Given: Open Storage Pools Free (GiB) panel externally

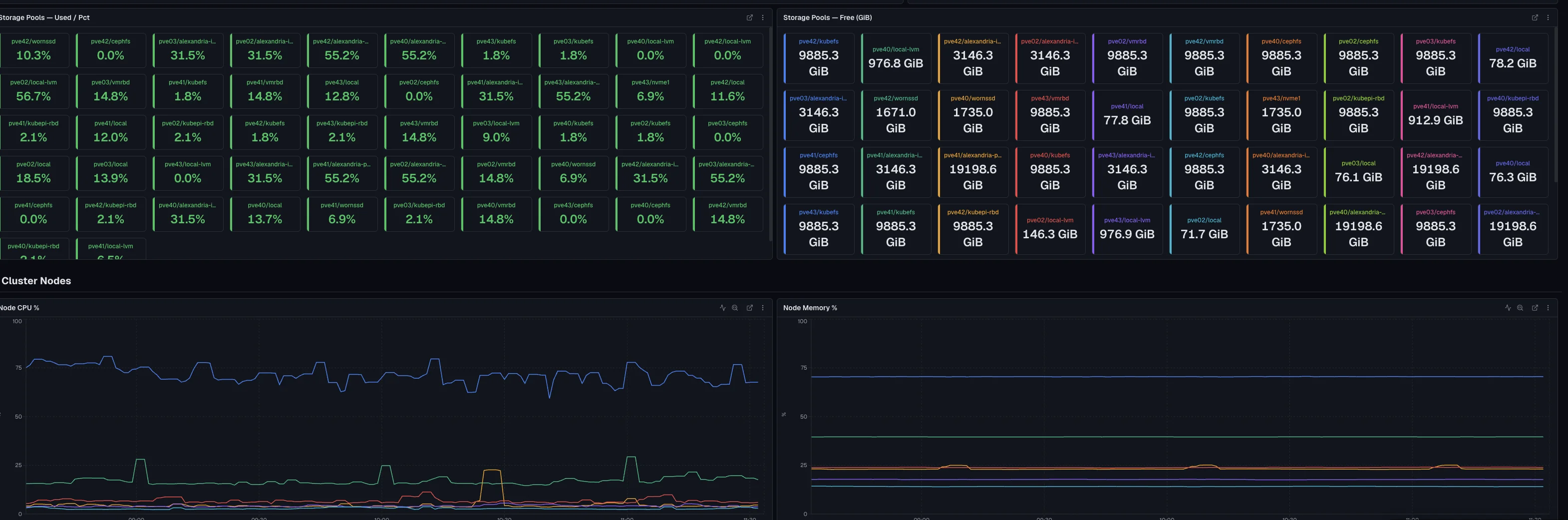Looking at the screenshot, I should tap(1535, 17).
